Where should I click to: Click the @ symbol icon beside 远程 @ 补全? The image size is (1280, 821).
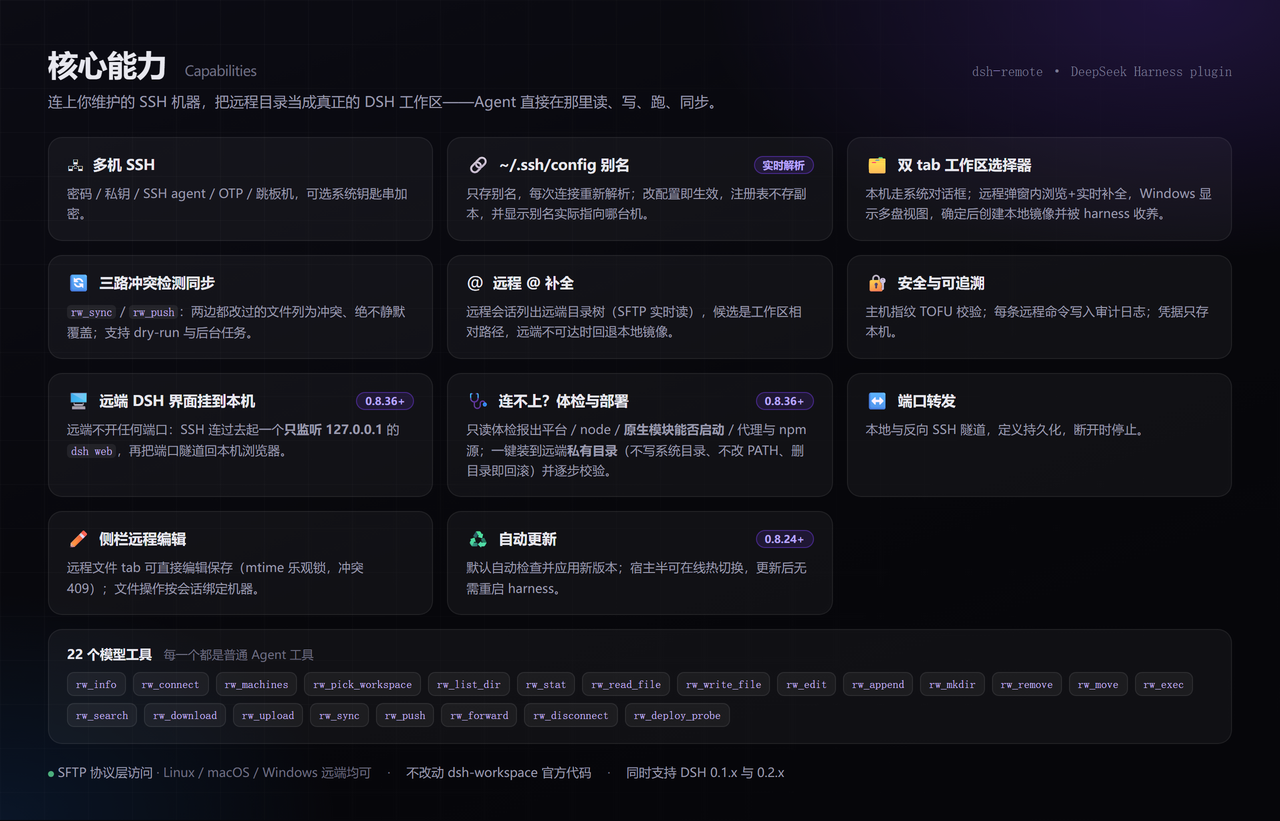point(475,283)
